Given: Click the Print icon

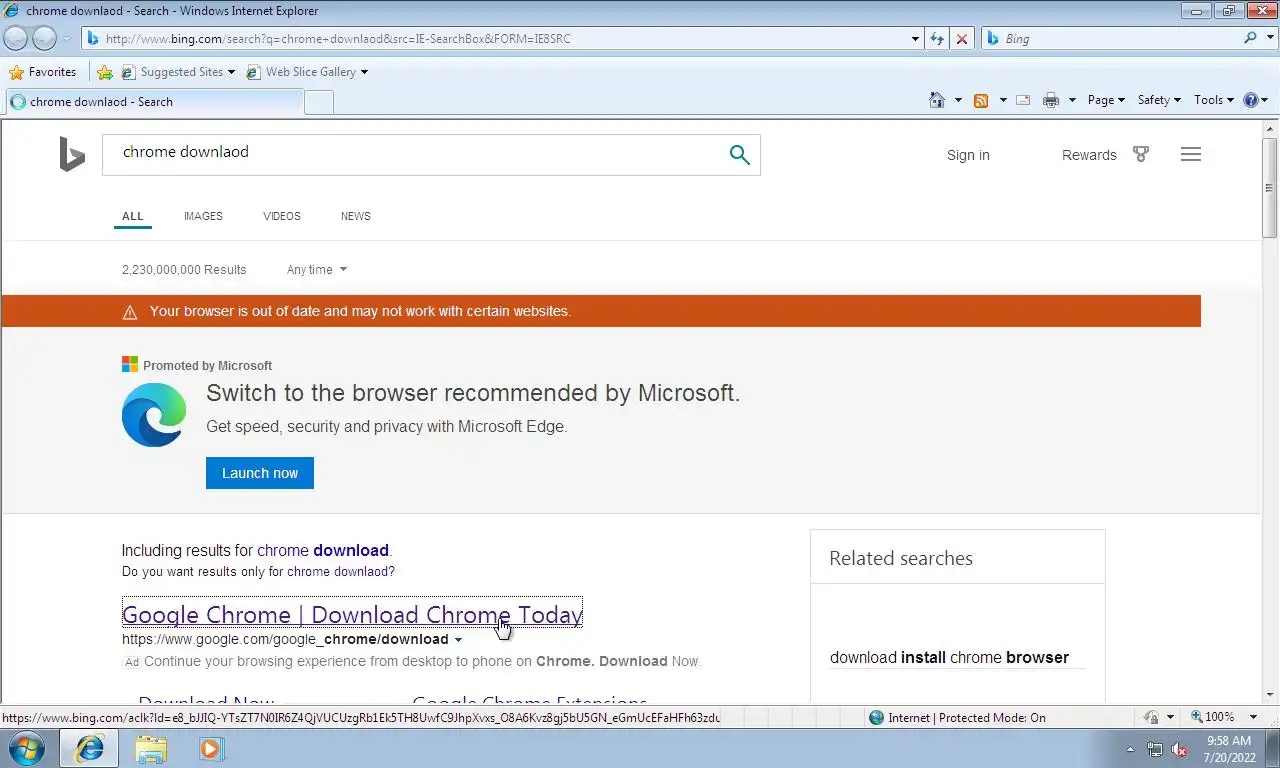Looking at the screenshot, I should coord(1050,100).
